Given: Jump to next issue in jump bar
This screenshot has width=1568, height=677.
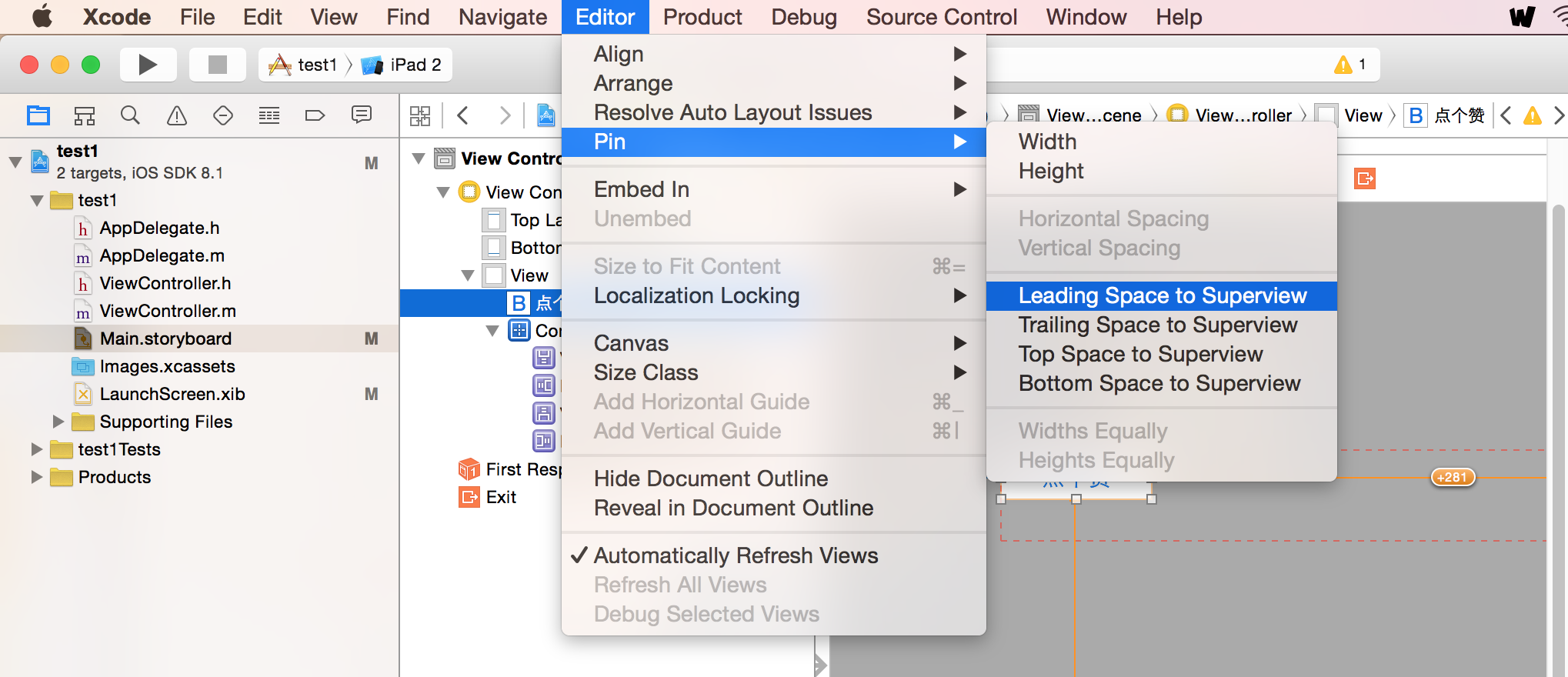Looking at the screenshot, I should click(1559, 115).
